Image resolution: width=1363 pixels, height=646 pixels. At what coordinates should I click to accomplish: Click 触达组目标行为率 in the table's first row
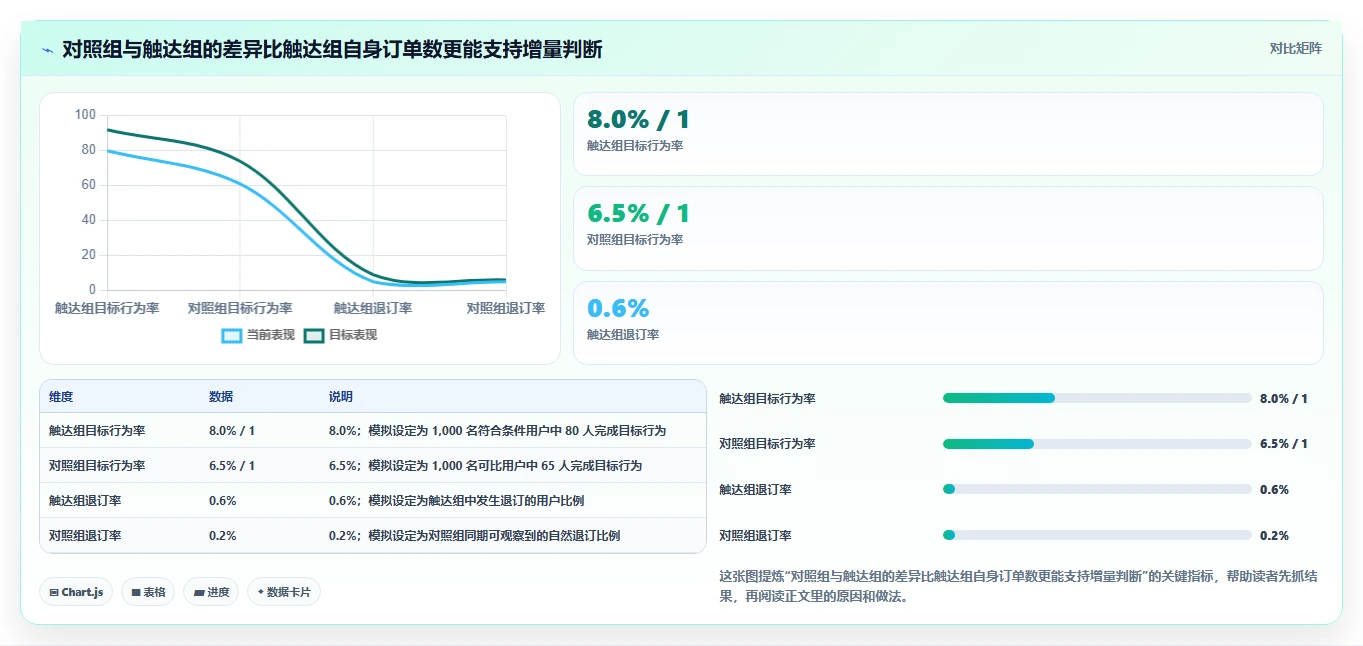[x=97, y=431]
